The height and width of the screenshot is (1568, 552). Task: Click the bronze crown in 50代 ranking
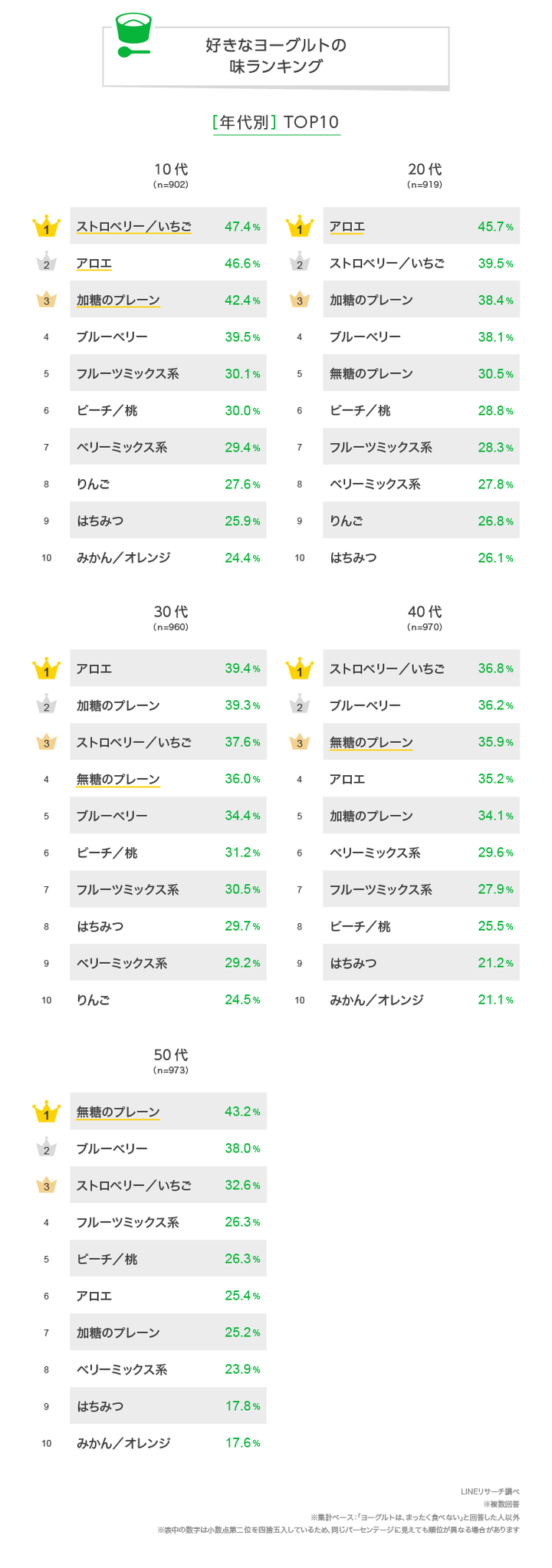[x=46, y=1185]
